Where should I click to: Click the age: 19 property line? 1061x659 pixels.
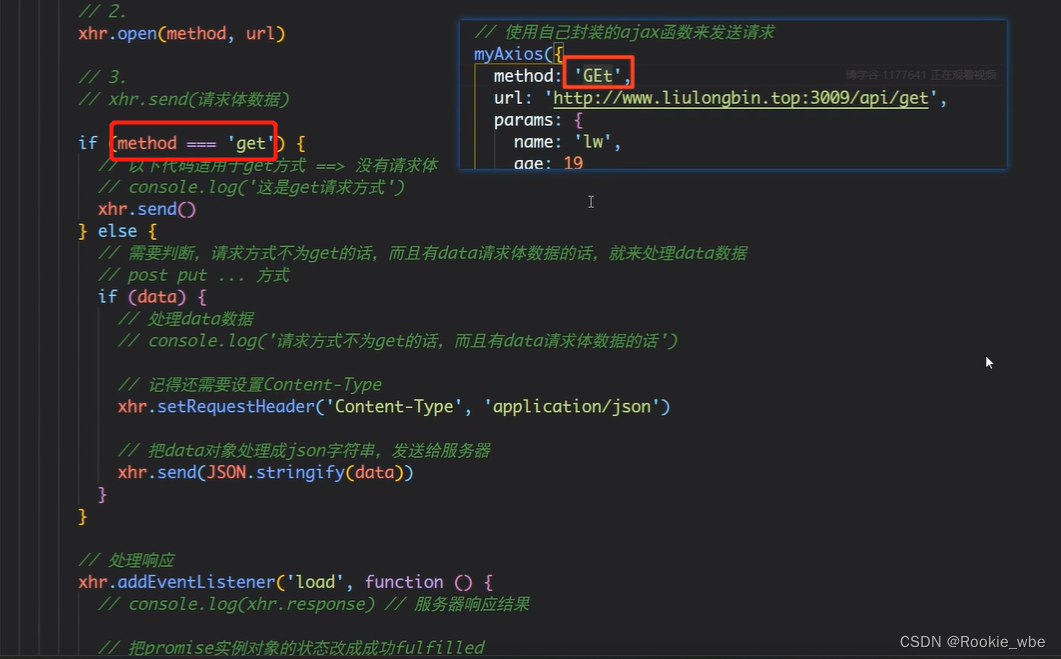tap(548, 162)
